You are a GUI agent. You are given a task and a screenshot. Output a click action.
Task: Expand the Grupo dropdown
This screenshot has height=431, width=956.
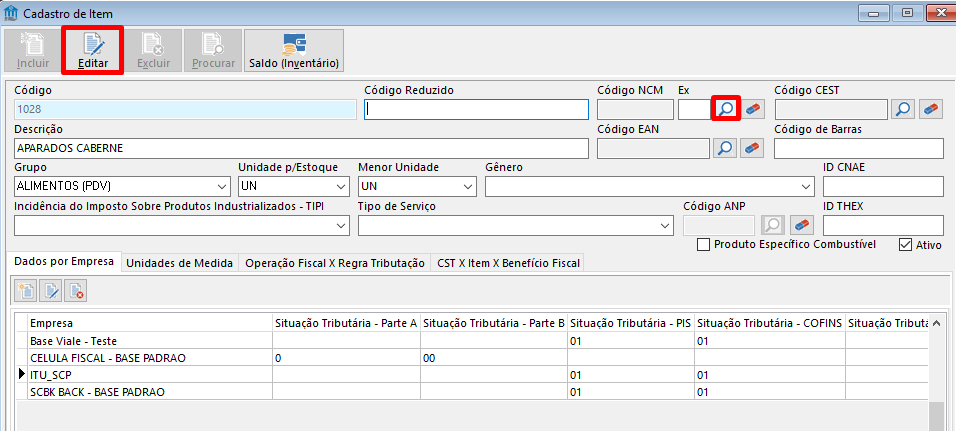tap(221, 187)
